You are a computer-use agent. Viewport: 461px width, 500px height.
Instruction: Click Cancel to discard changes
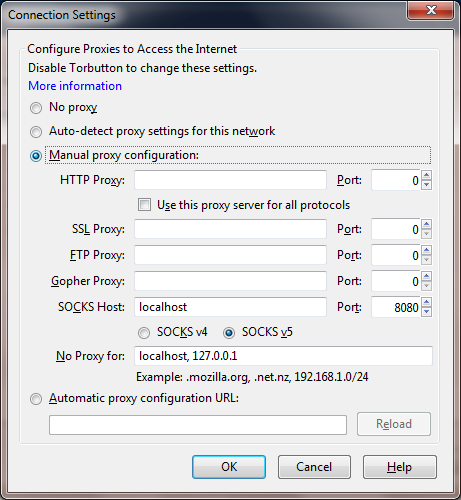314,467
